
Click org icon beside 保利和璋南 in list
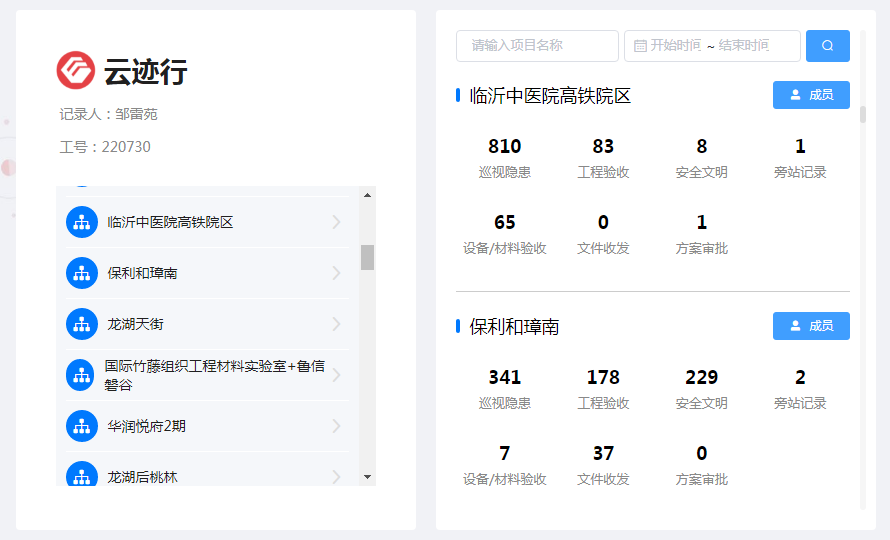[81, 273]
